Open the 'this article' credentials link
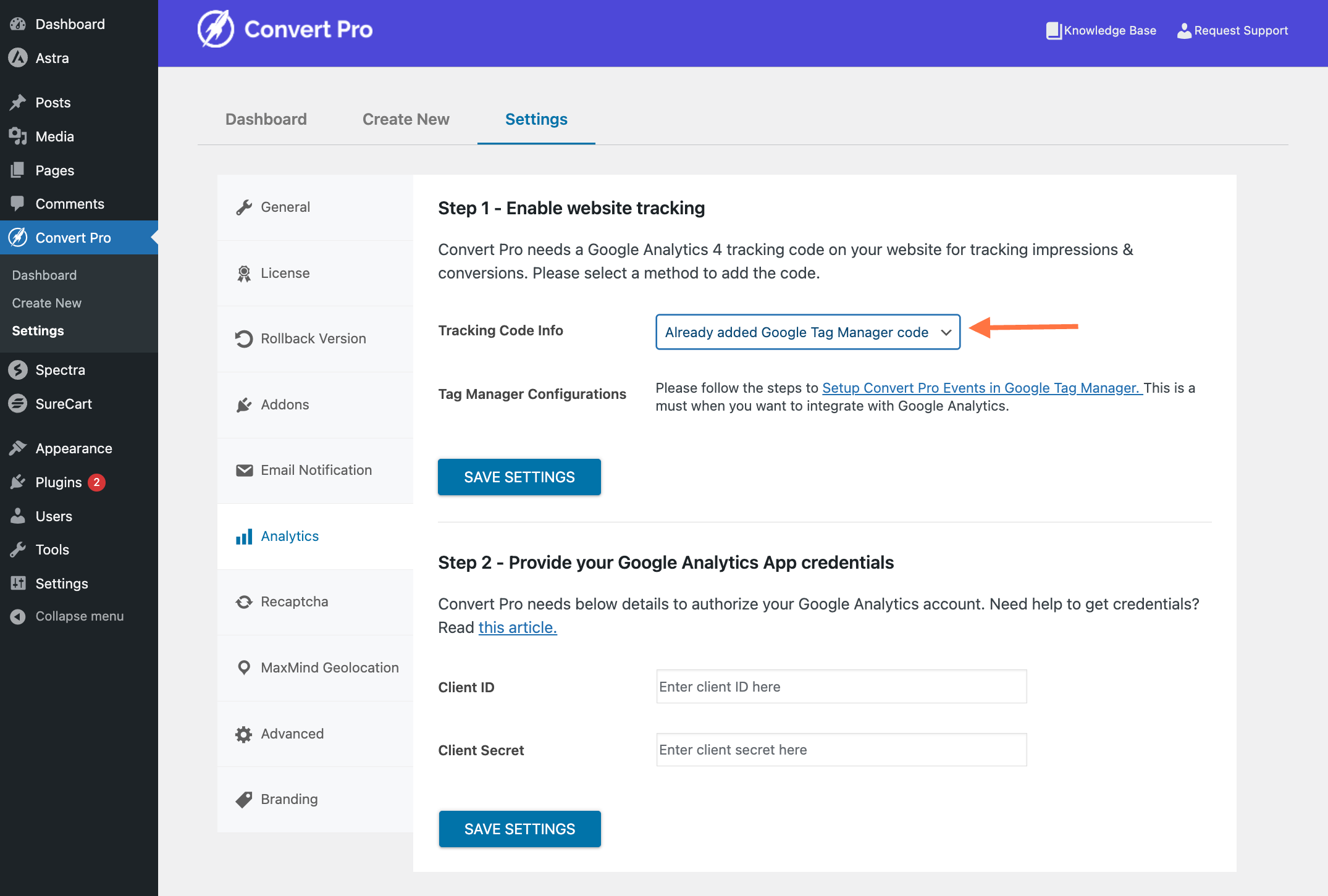 (518, 627)
